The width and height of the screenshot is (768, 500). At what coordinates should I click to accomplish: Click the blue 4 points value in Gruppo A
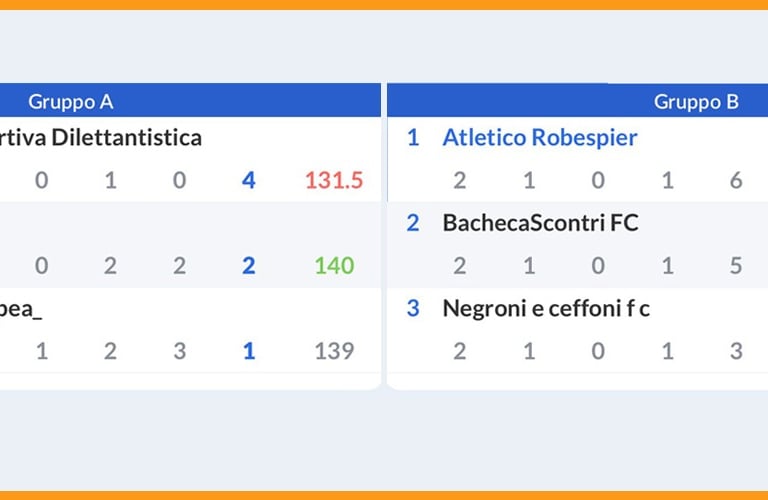(x=249, y=180)
